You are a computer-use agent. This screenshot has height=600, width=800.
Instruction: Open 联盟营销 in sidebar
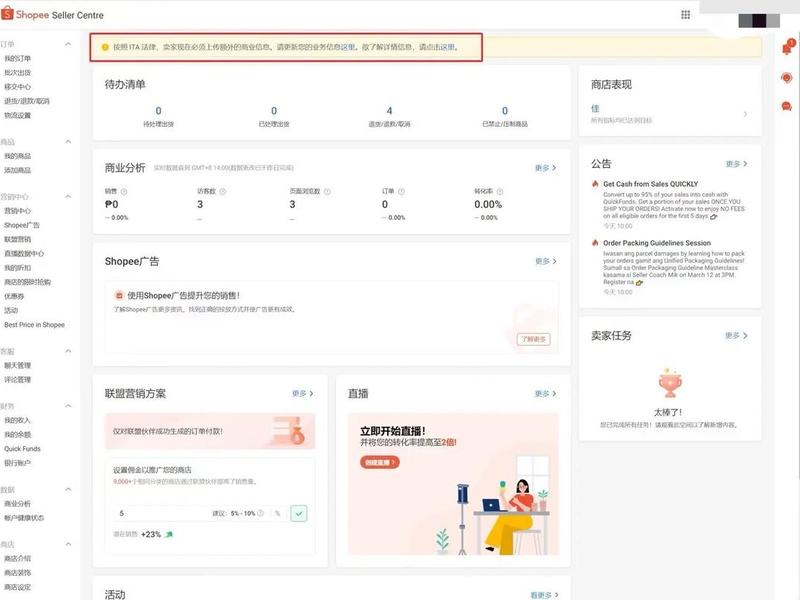tap(17, 239)
